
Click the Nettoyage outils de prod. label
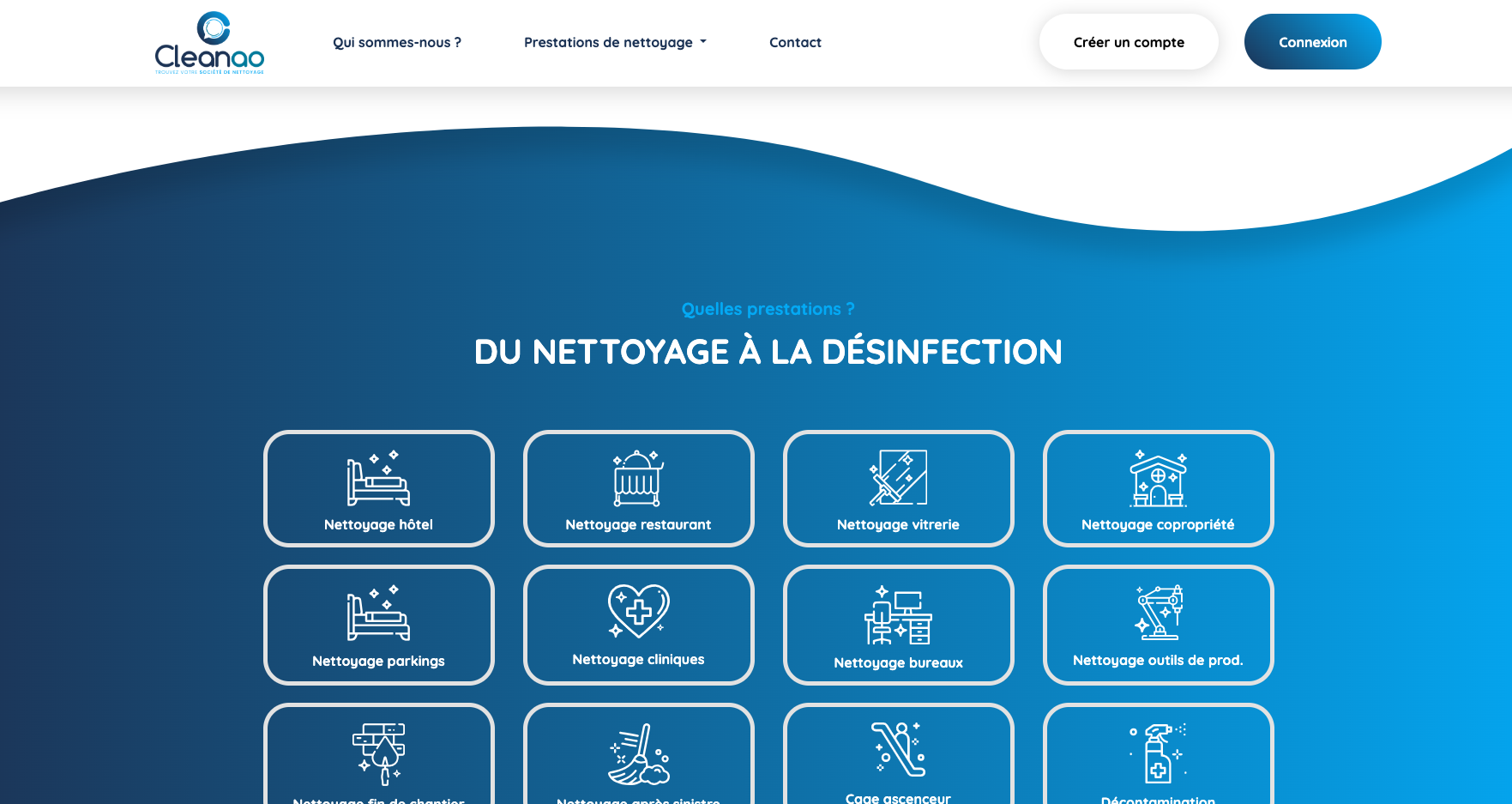pyautogui.click(x=1158, y=660)
